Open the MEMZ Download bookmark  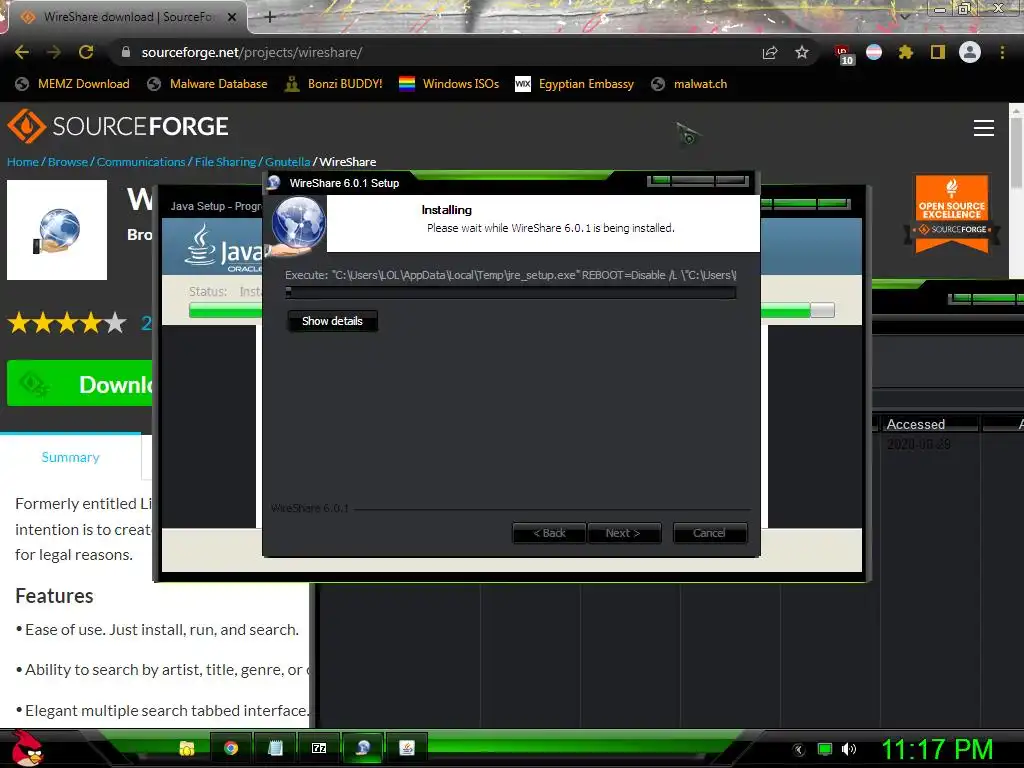pyautogui.click(x=72, y=84)
